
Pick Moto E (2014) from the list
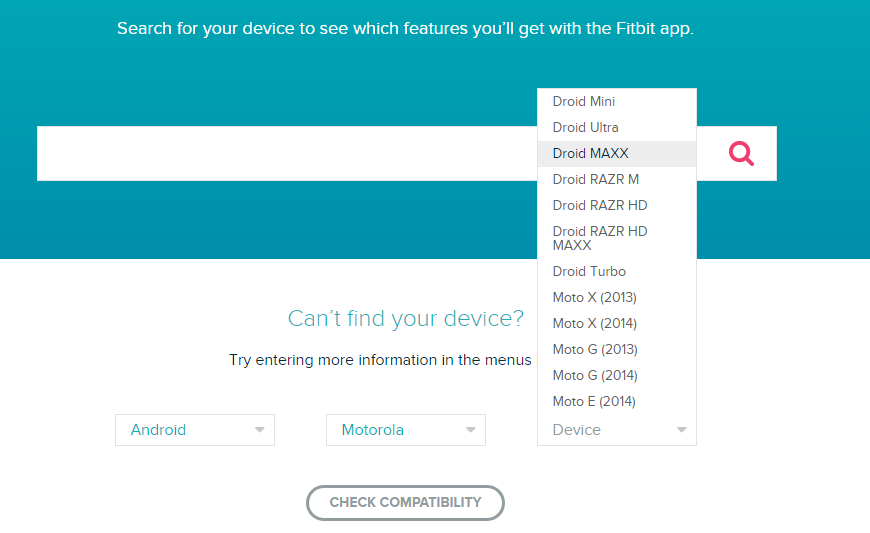click(594, 402)
